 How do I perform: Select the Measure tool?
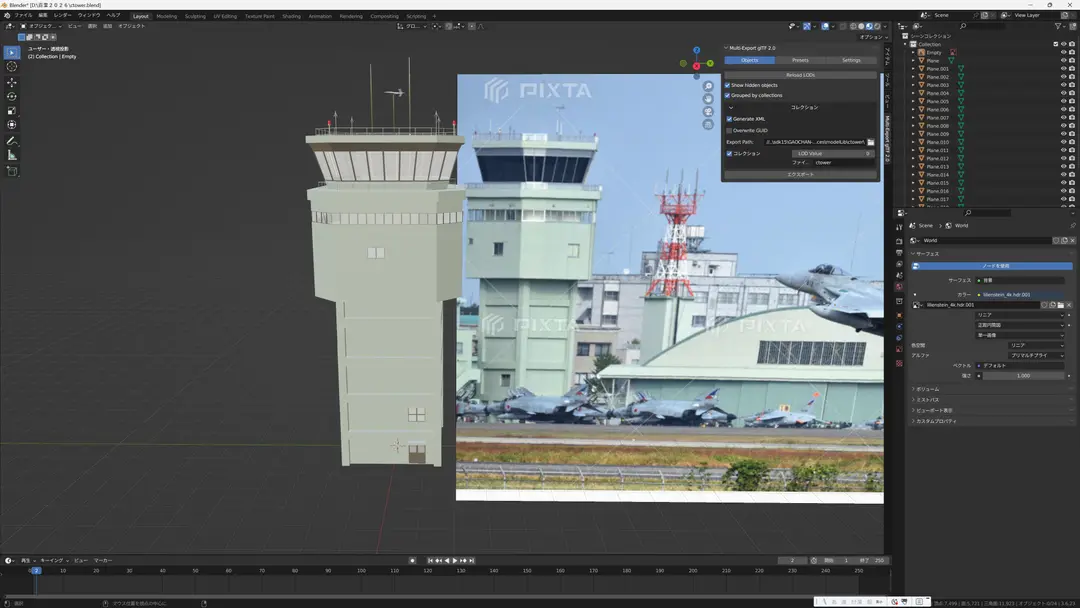12,156
